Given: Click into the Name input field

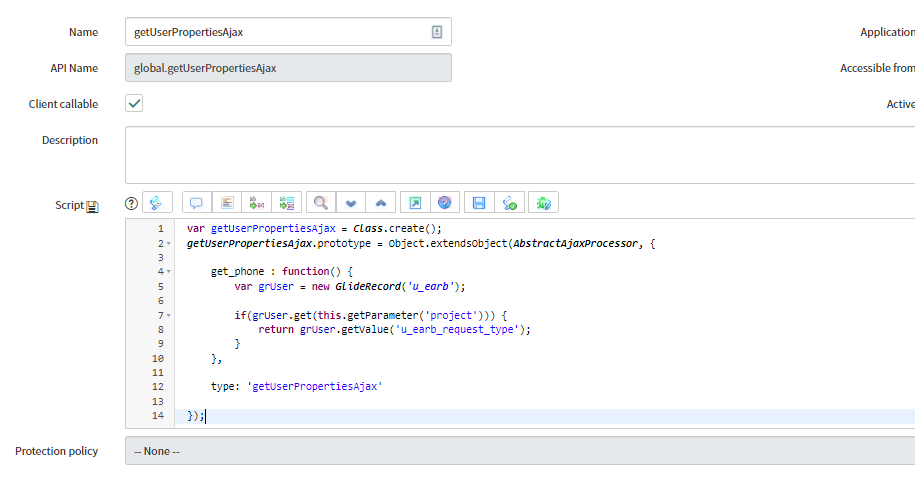Looking at the screenshot, I should click(x=288, y=32).
